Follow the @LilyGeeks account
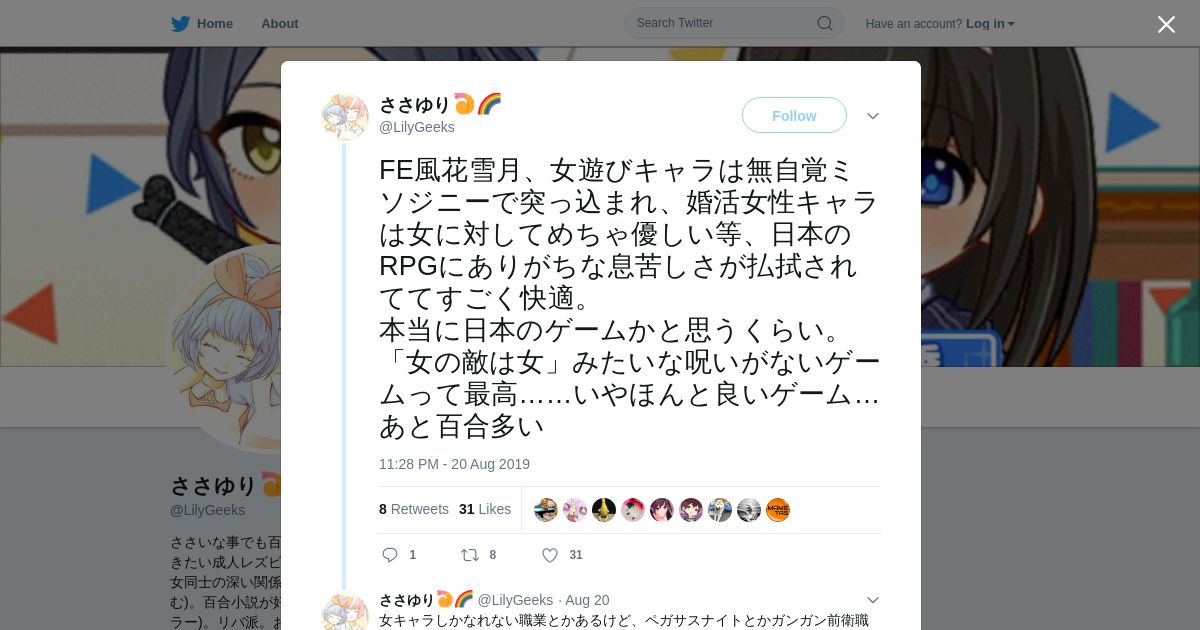The width and height of the screenshot is (1200, 630). pos(794,115)
